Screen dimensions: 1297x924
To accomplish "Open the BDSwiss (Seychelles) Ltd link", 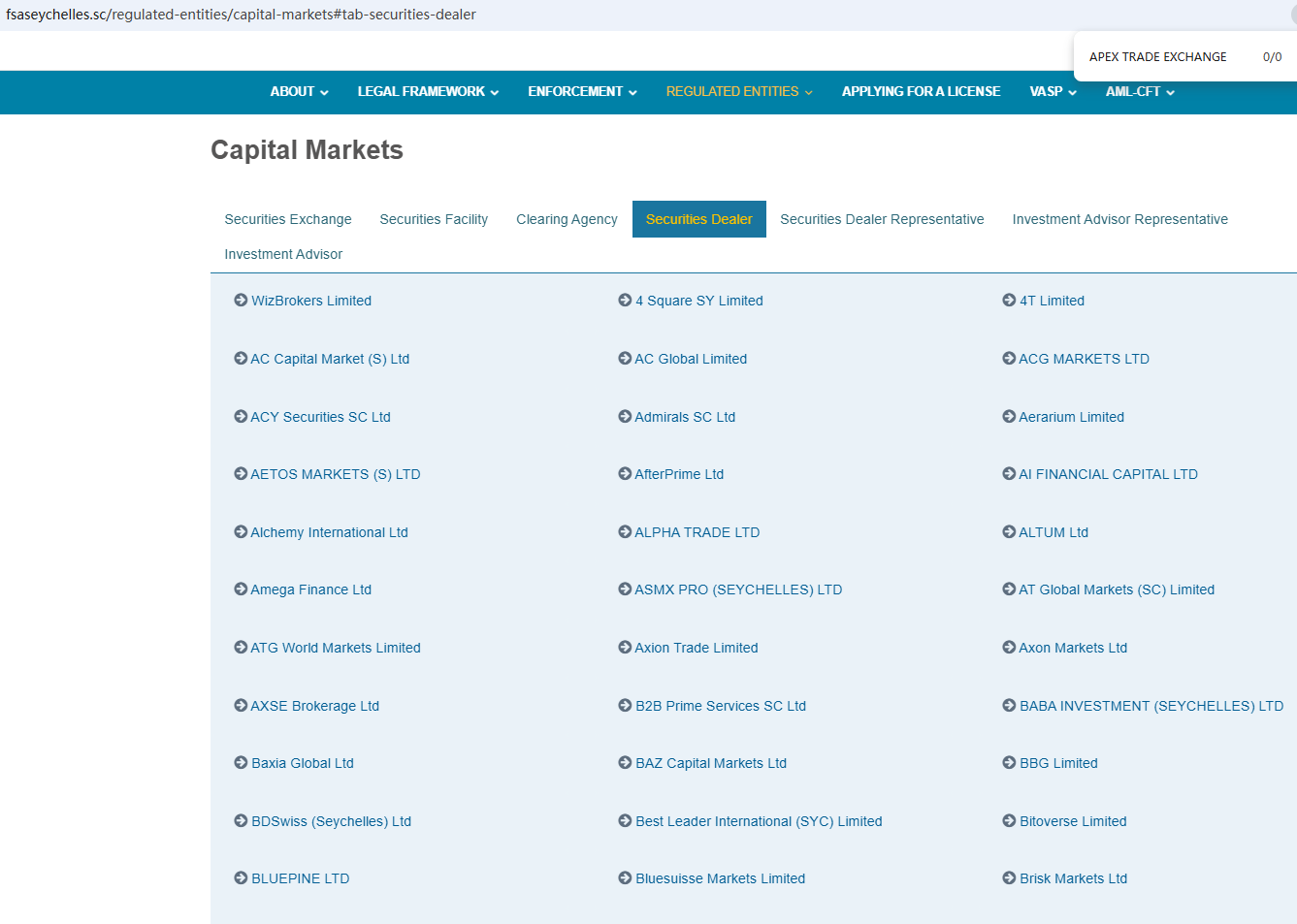I will (x=331, y=821).
